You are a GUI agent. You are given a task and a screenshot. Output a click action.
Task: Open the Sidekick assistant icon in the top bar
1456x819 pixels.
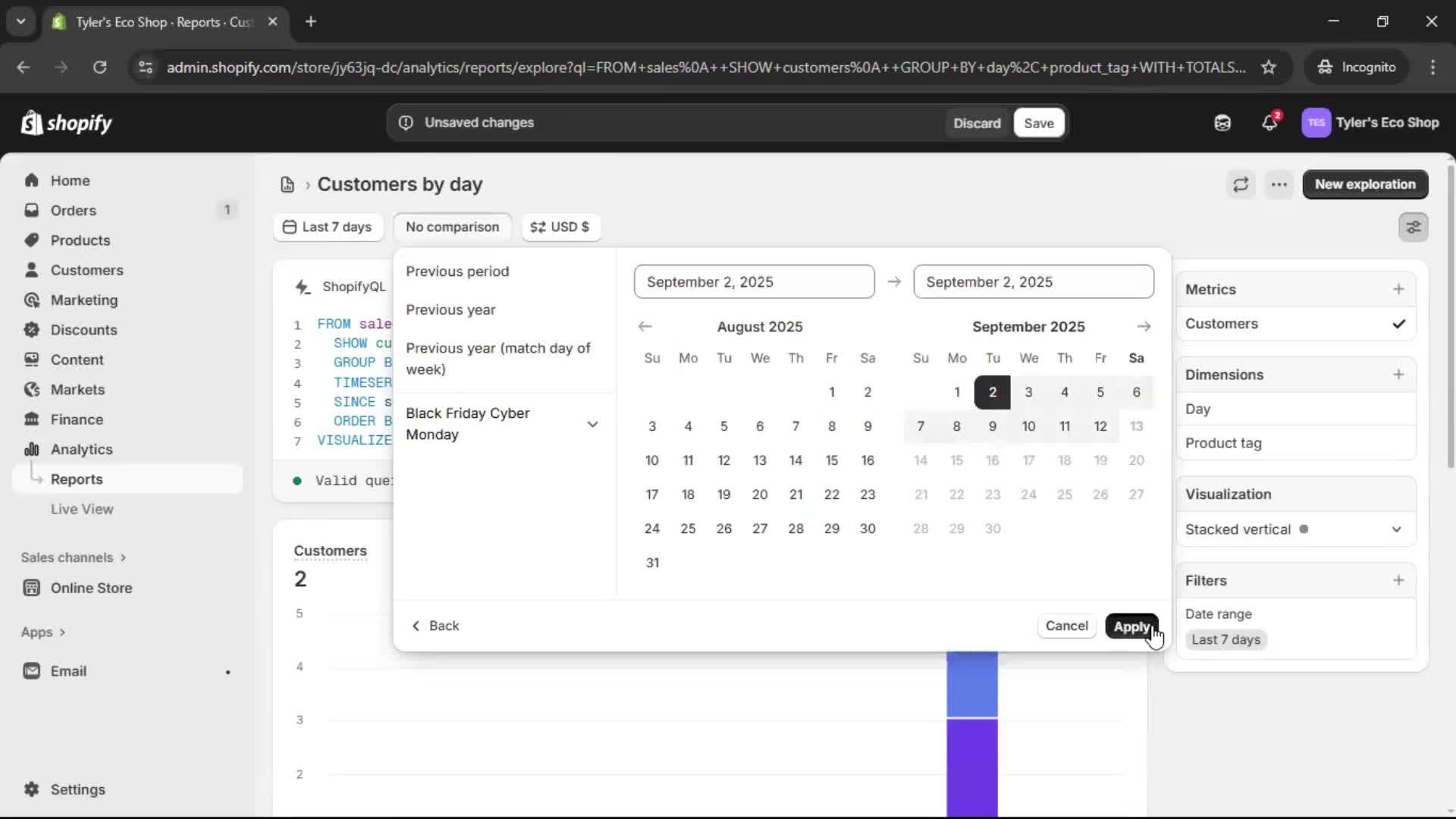(1222, 123)
